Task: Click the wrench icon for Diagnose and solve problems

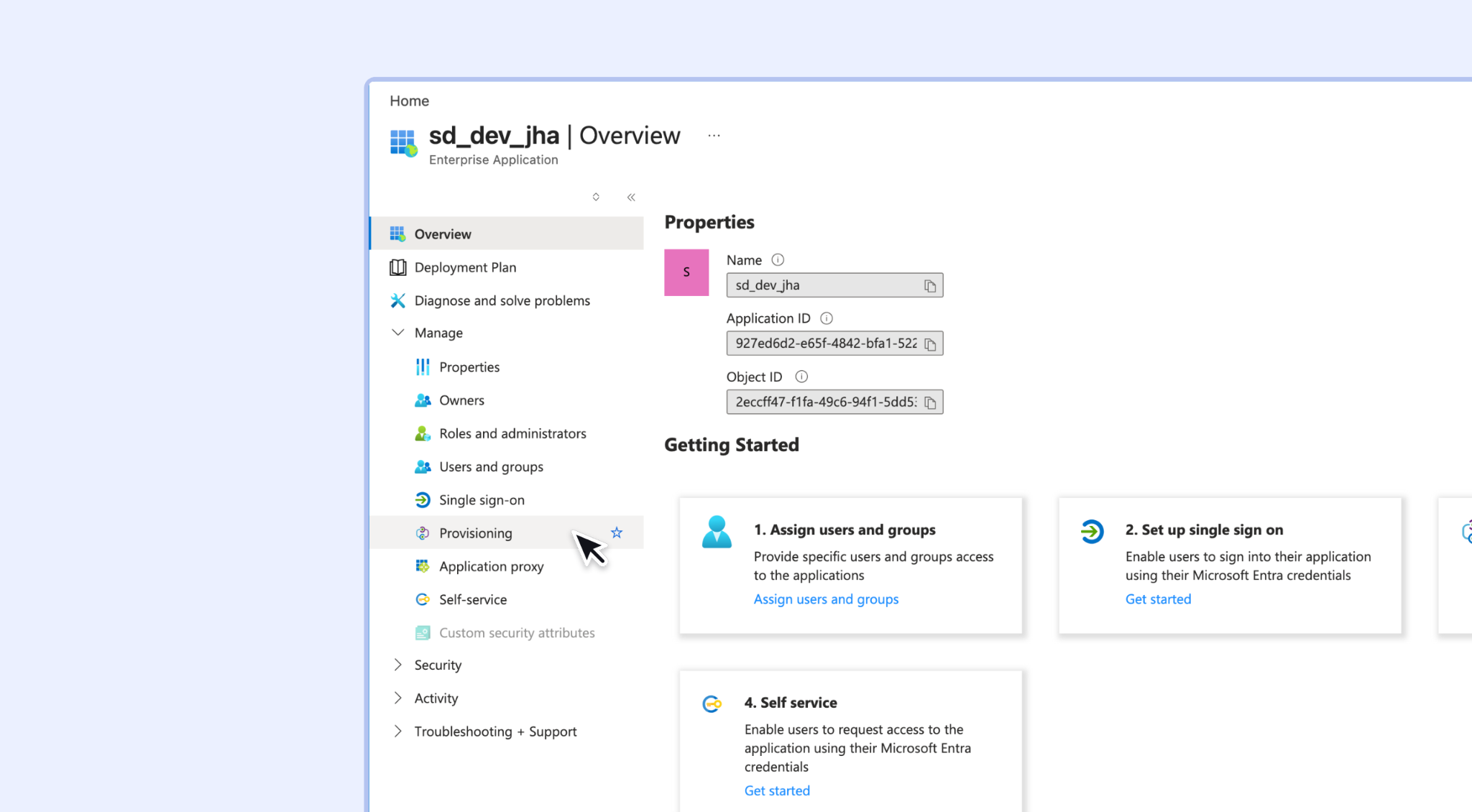Action: tap(397, 300)
